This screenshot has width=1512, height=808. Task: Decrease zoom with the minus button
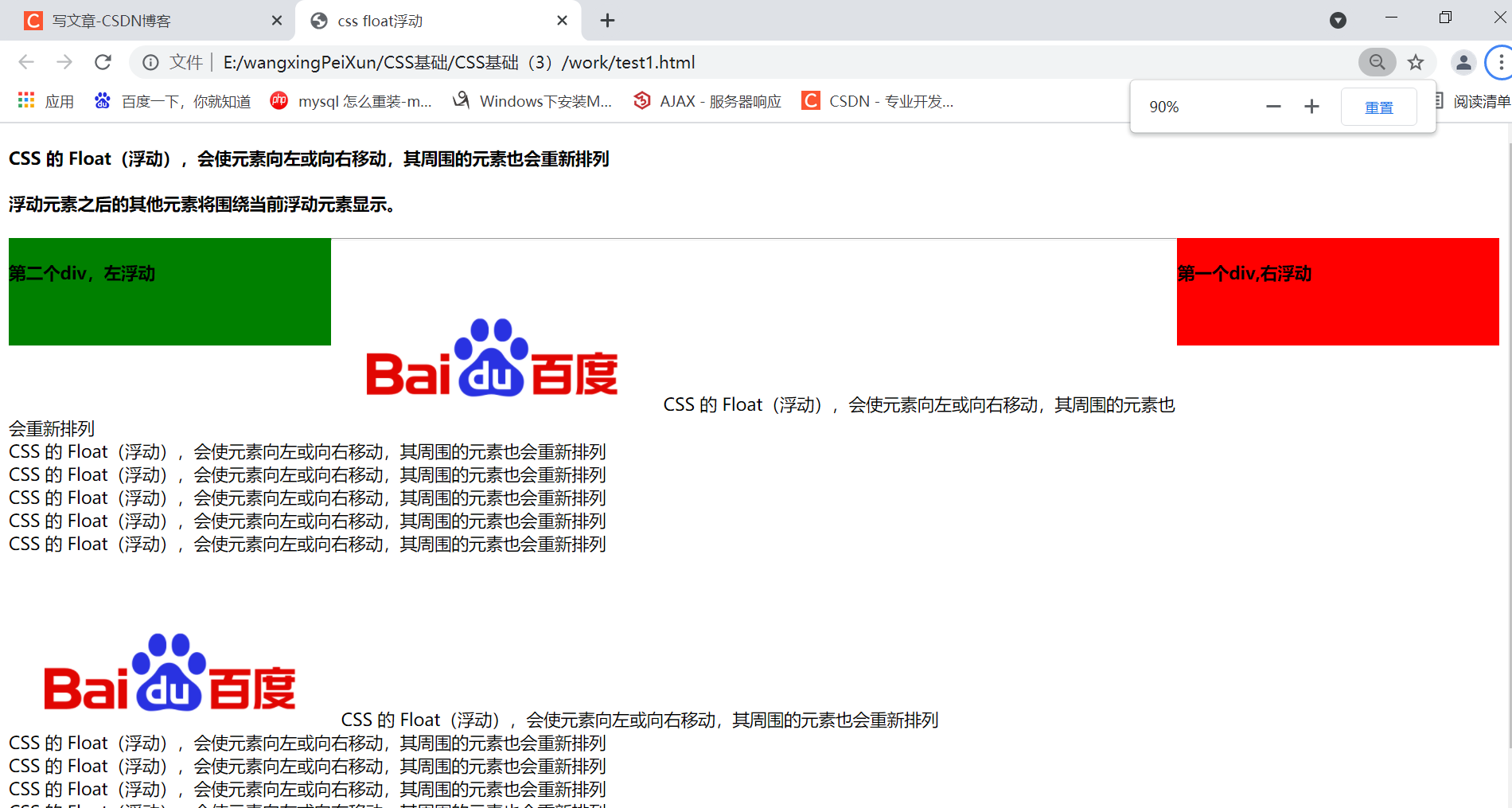[x=1273, y=107]
